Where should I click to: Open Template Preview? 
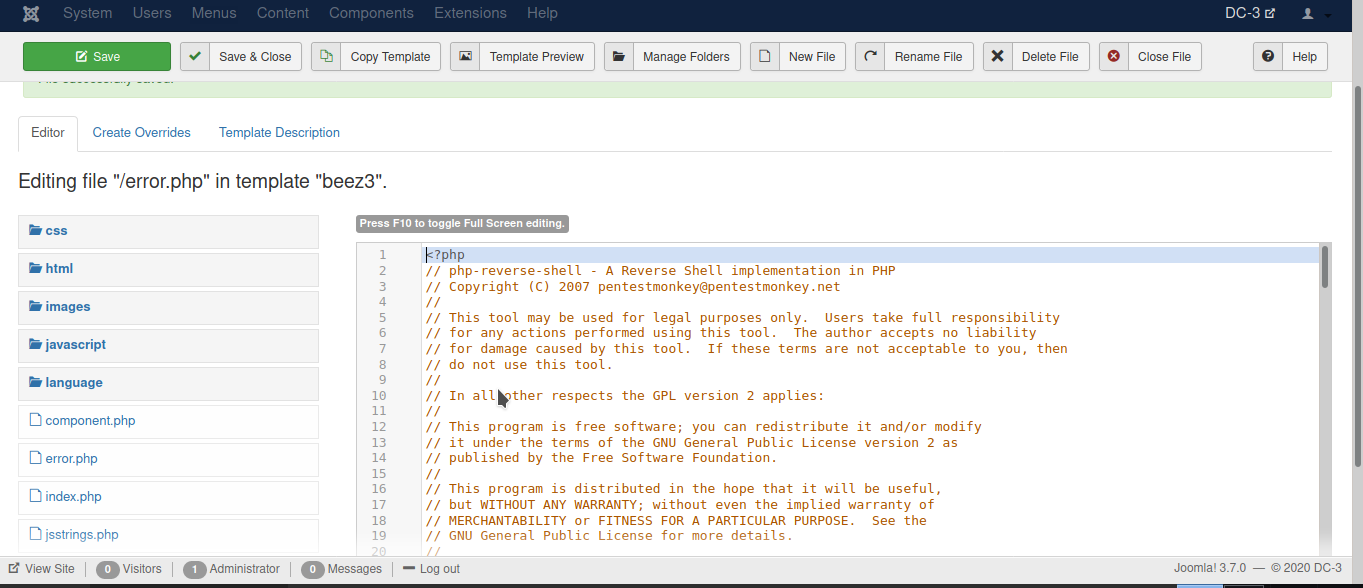pyautogui.click(x=522, y=57)
